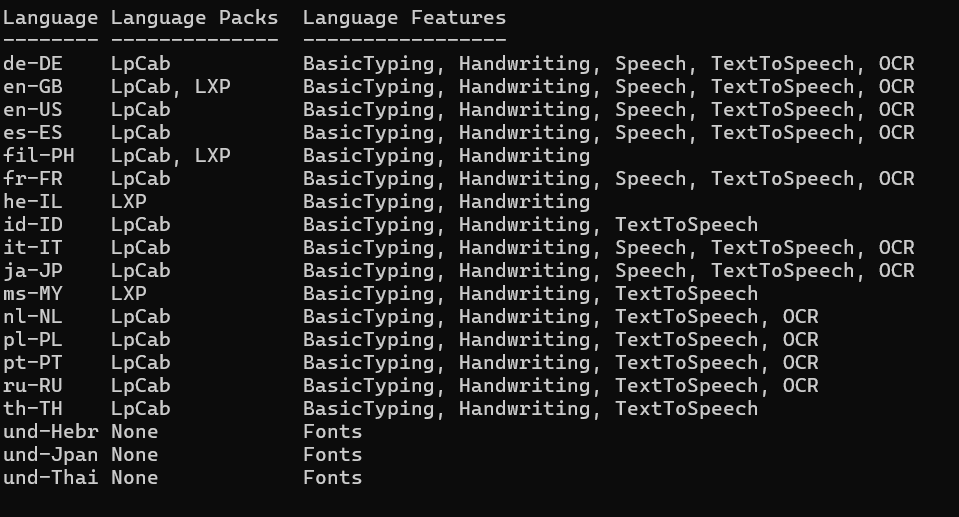Click Speech in the it-IT row
This screenshot has width=959, height=517.
pyautogui.click(x=650, y=248)
